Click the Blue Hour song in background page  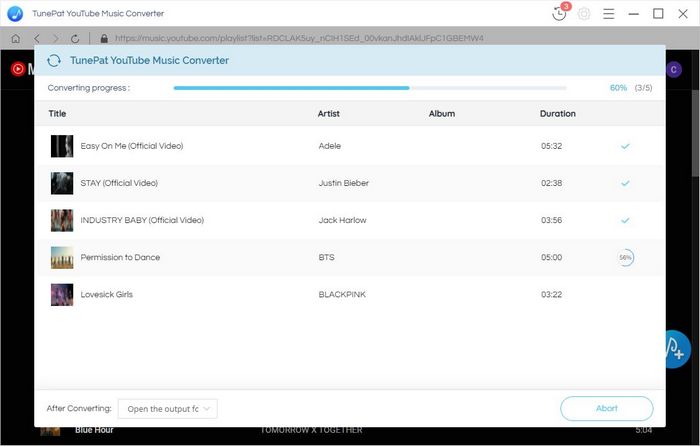point(94,430)
